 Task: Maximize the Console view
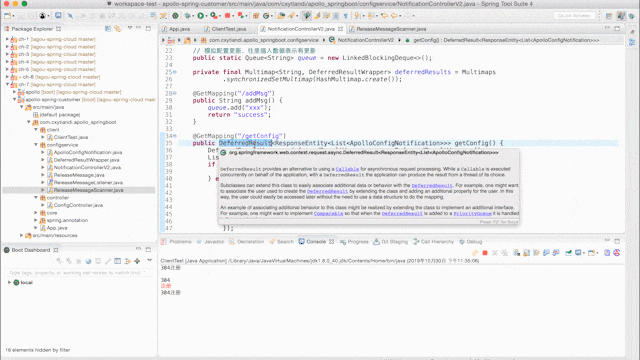[x=617, y=241]
